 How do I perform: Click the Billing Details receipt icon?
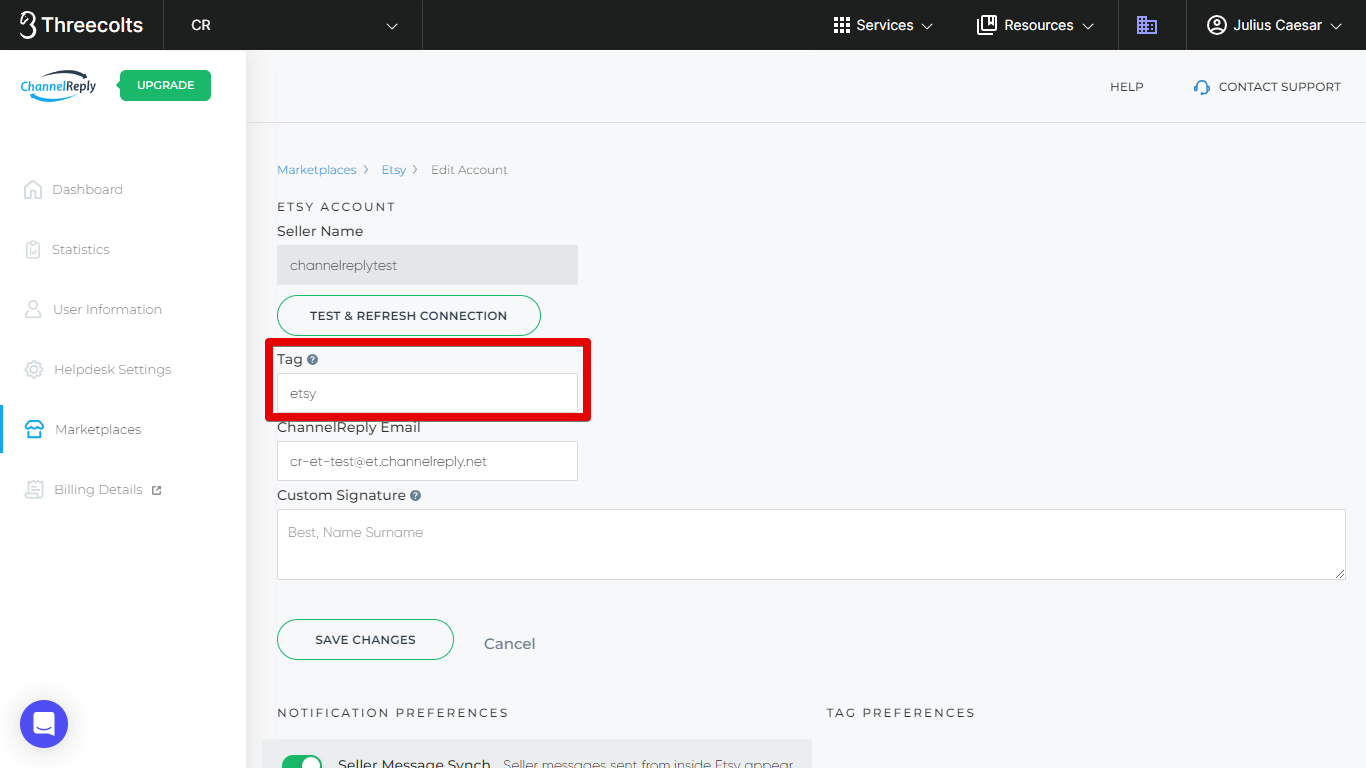[x=34, y=489]
